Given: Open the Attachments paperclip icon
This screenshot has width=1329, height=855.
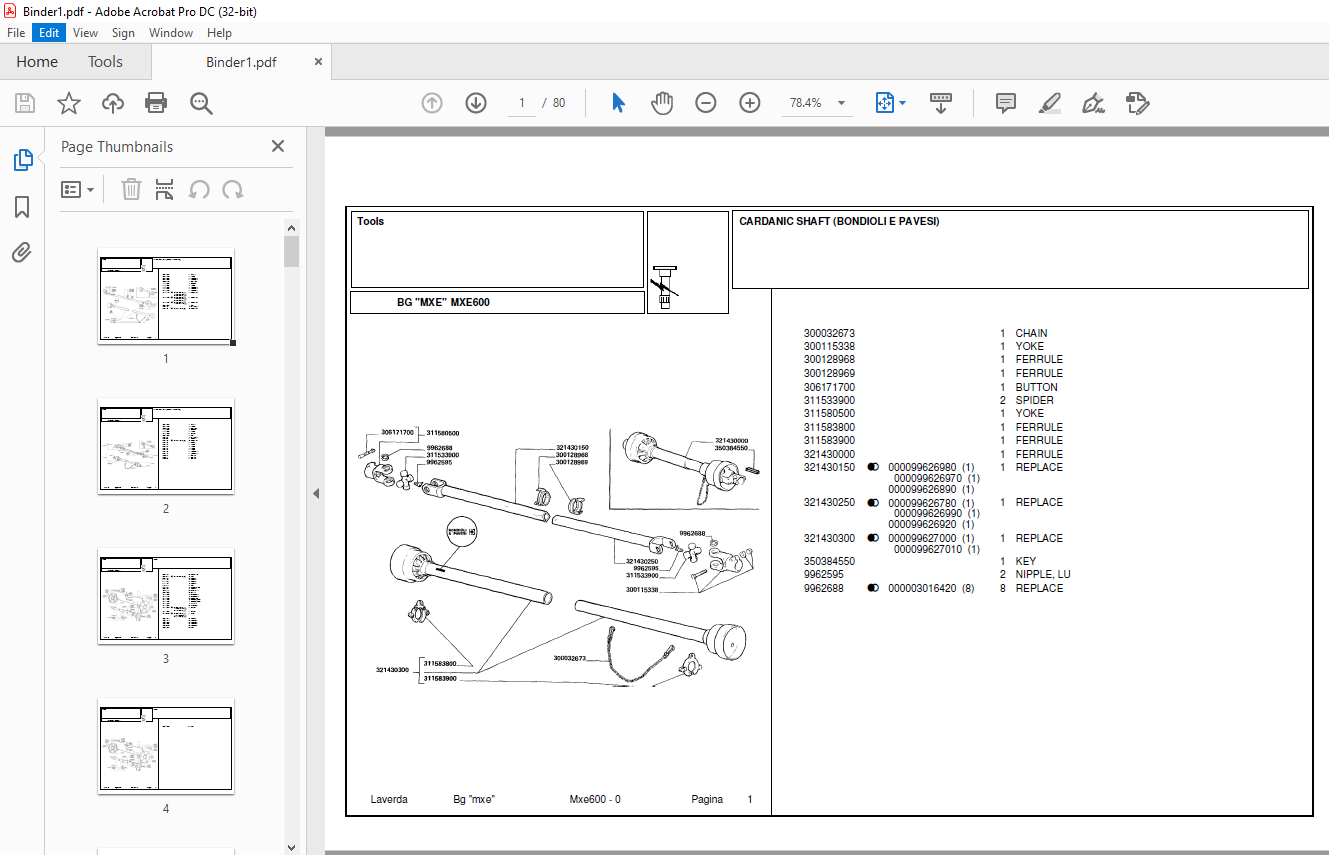Looking at the screenshot, I should tap(22, 253).
